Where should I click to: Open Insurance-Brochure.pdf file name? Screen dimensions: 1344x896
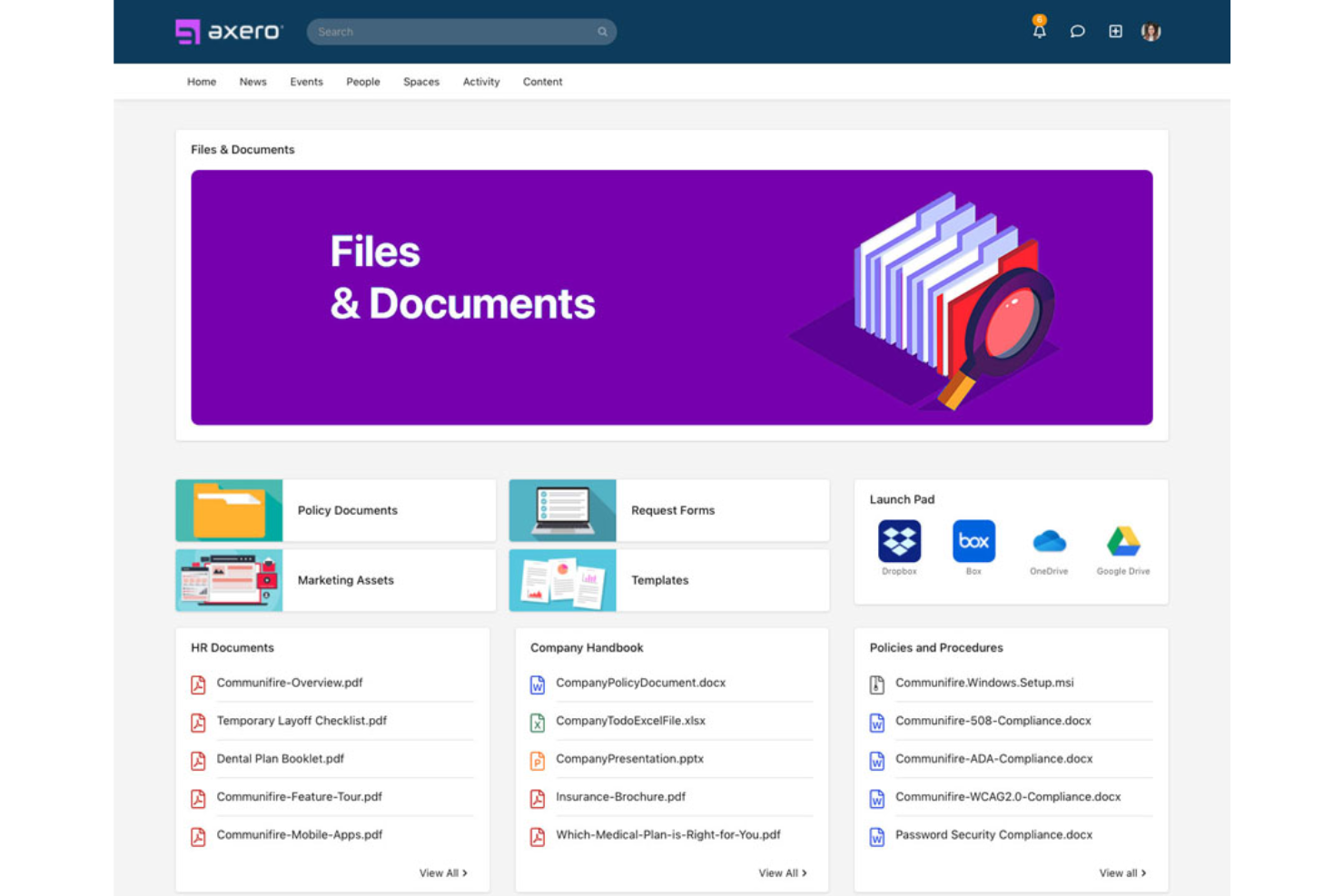(621, 797)
